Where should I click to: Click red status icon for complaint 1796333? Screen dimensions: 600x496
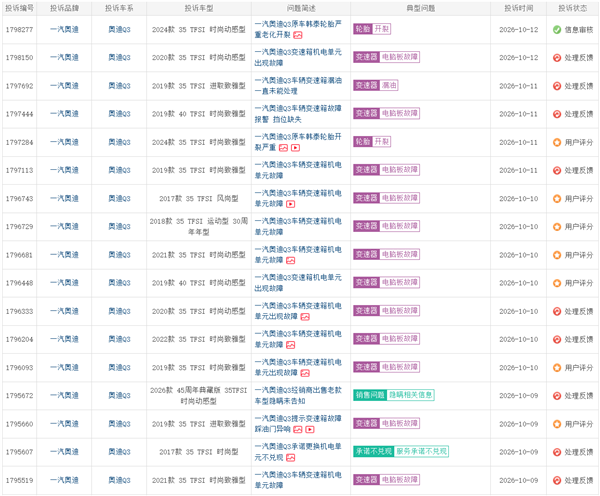557,311
